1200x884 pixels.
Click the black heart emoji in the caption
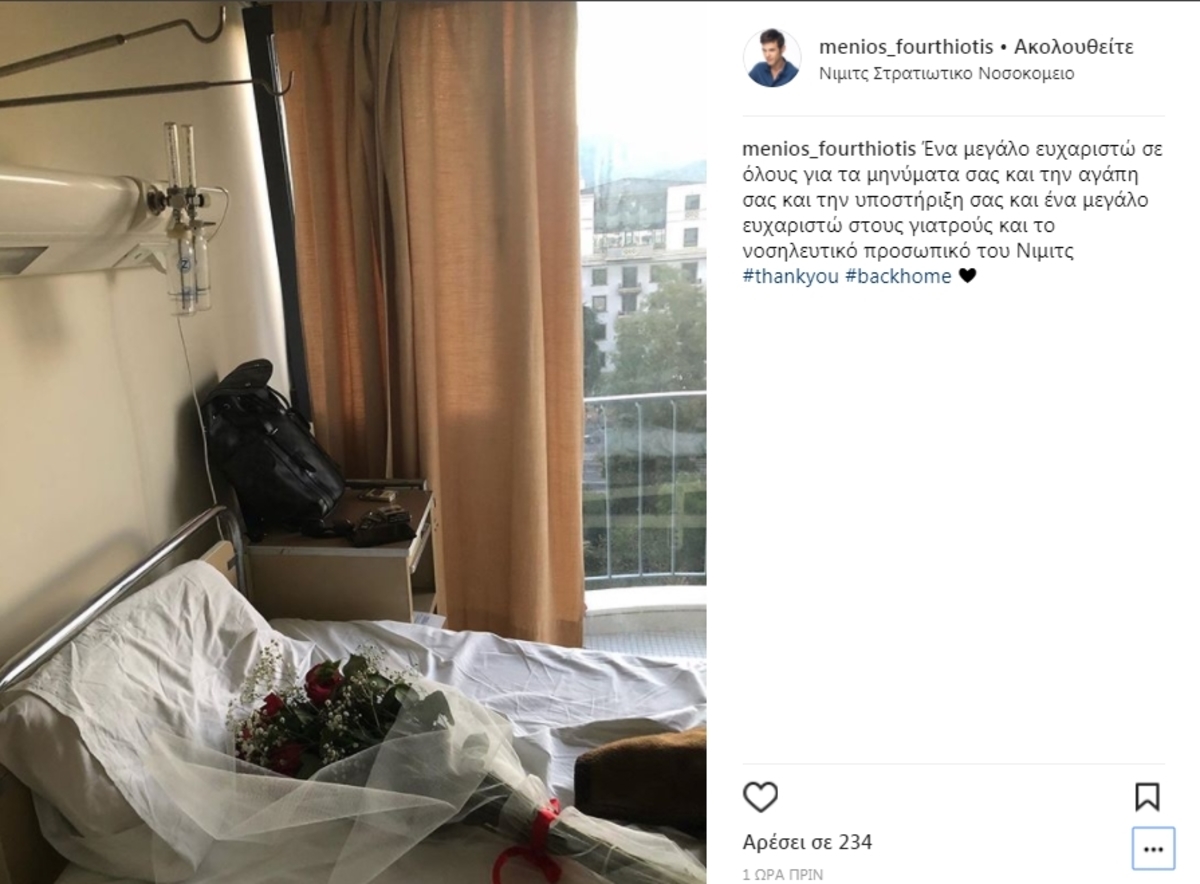point(967,277)
